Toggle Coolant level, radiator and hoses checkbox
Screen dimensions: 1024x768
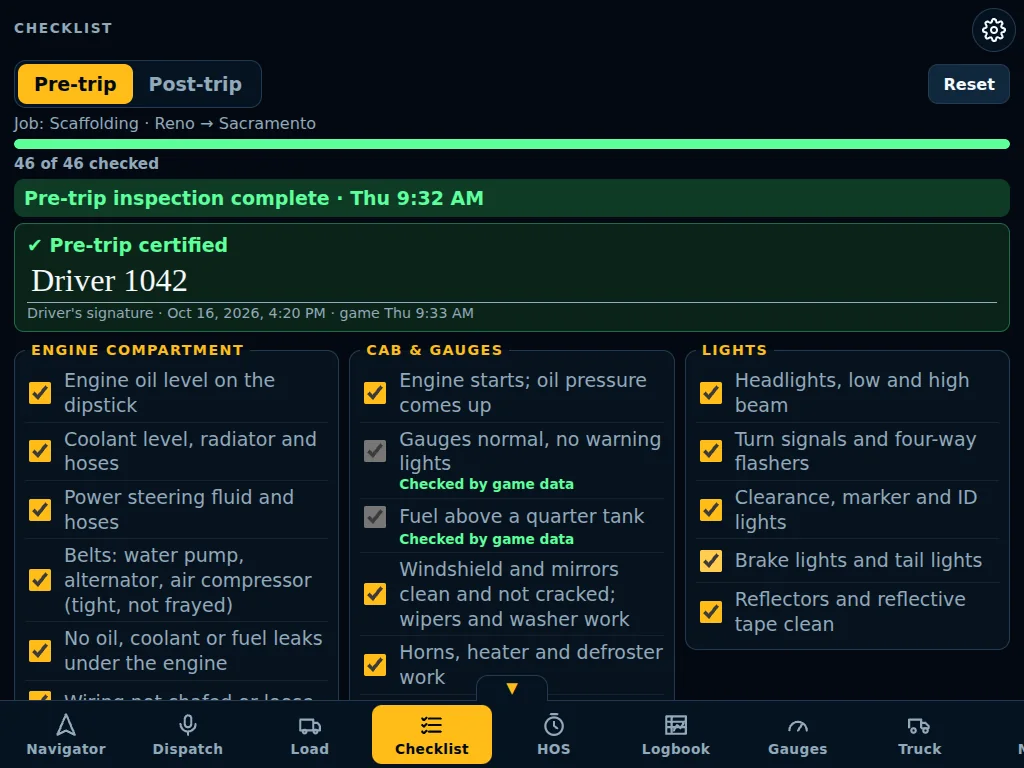coord(40,451)
